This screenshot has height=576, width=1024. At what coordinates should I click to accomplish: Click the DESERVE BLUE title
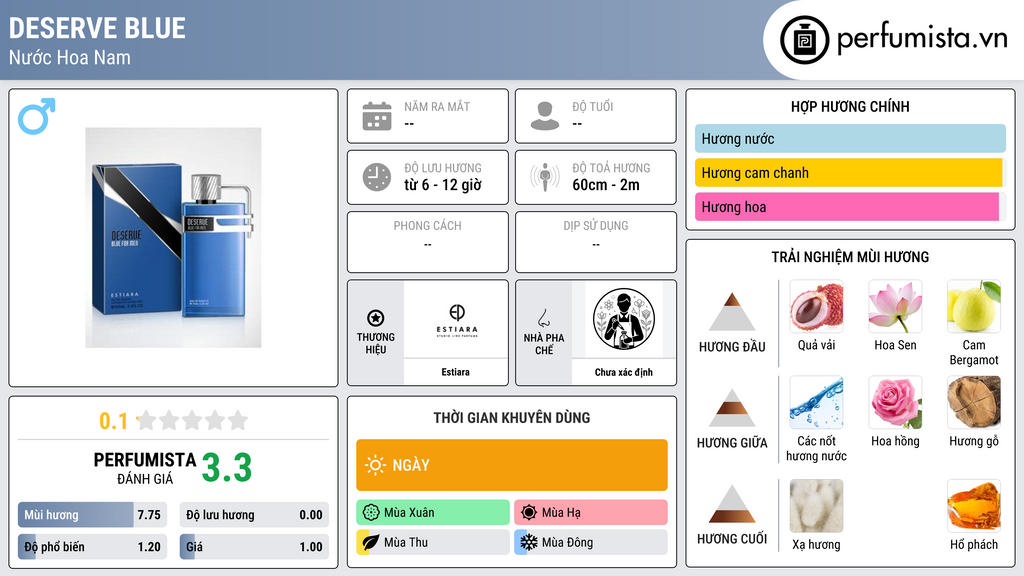(x=97, y=28)
